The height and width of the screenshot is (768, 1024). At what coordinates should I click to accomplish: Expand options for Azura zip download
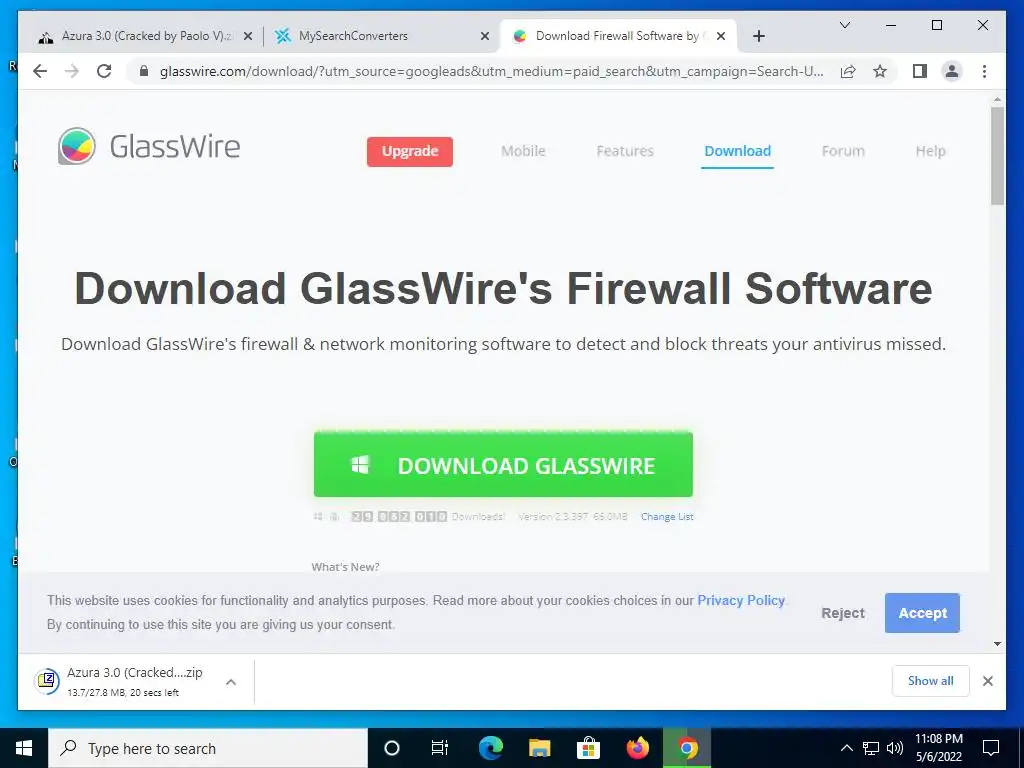[231, 682]
